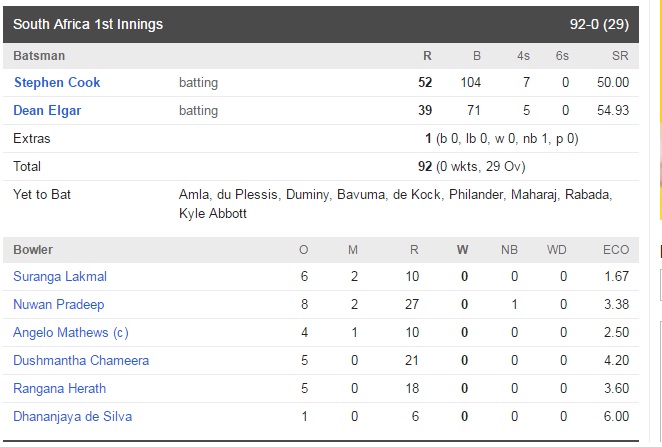
Task: Click the Yet to Bat player list
Action: pyautogui.click(x=396, y=204)
